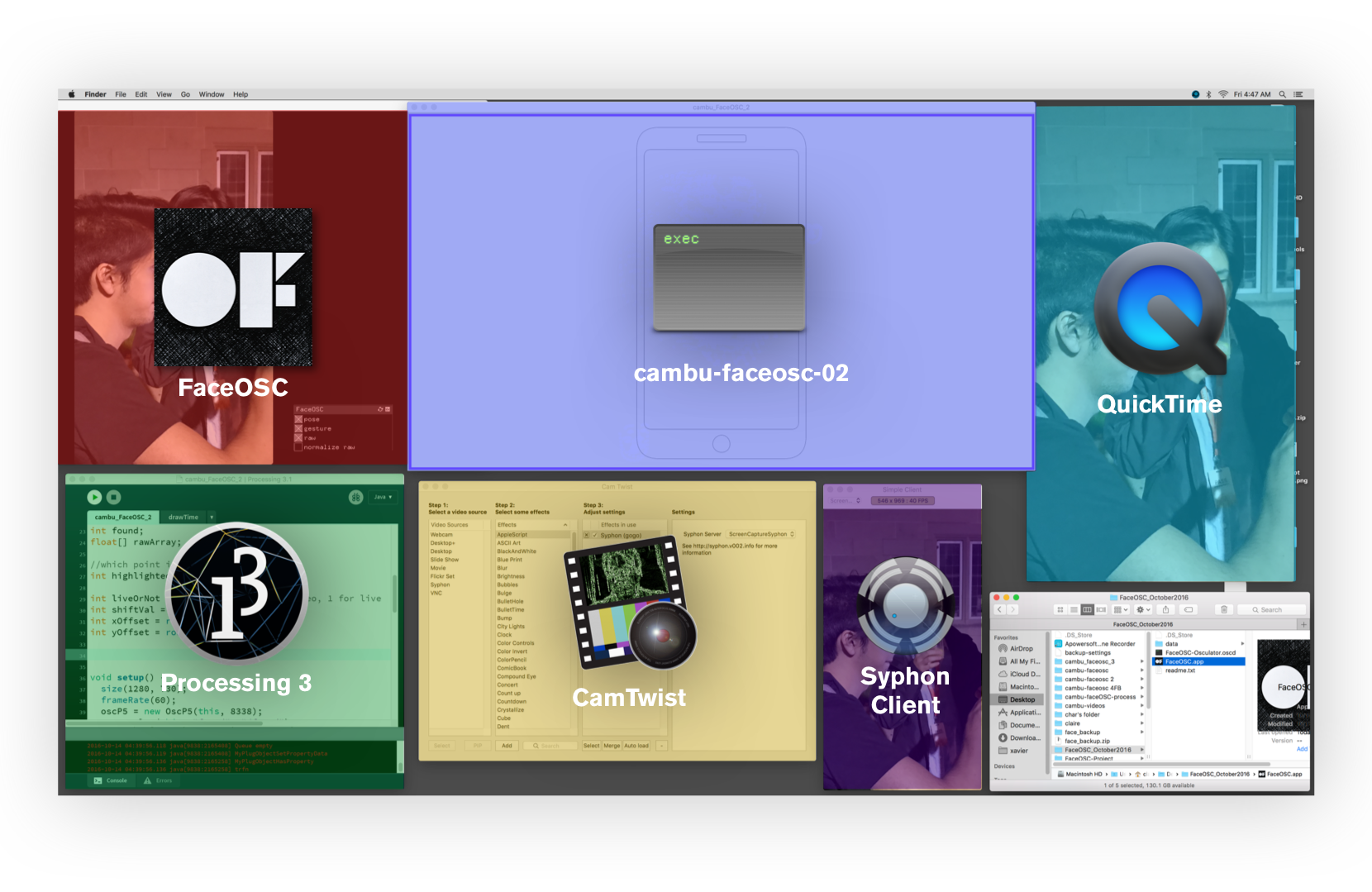
Task: Select Webcam in CamTwist Video Sources
Action: point(441,535)
